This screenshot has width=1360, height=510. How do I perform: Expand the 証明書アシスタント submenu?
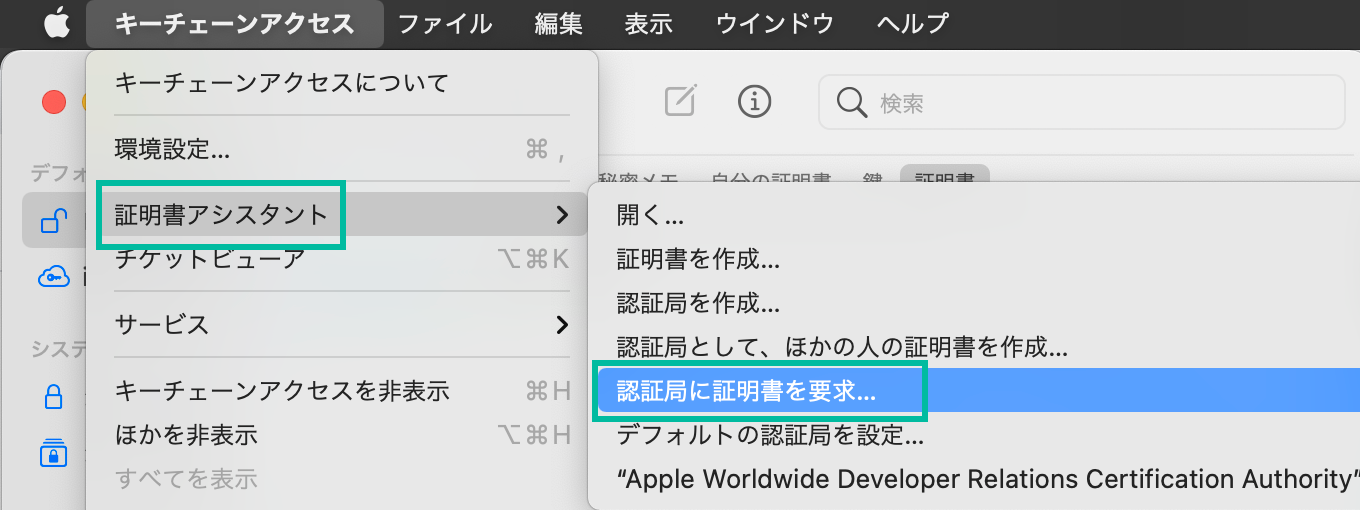point(342,214)
